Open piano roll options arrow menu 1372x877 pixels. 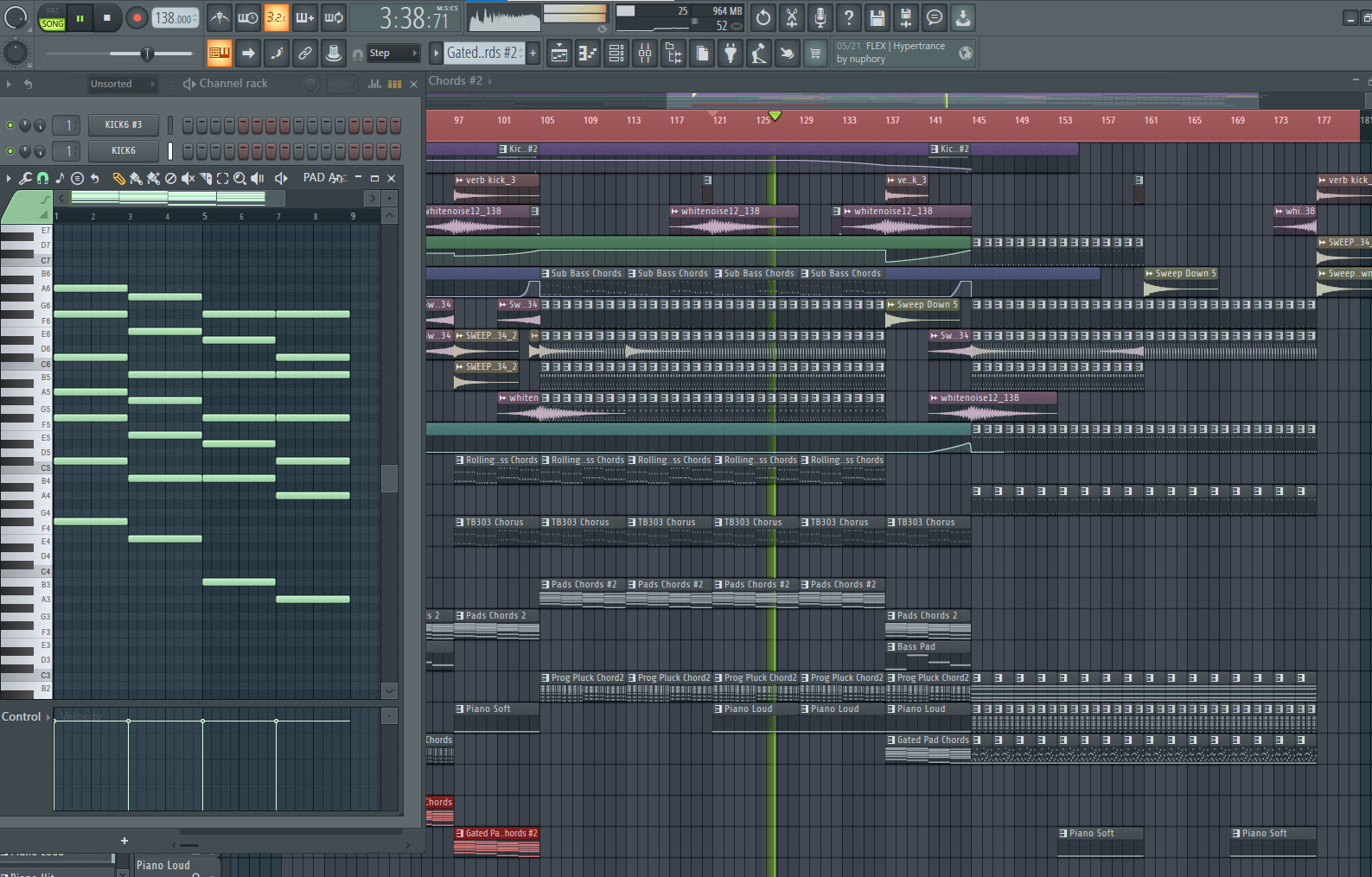[9, 178]
